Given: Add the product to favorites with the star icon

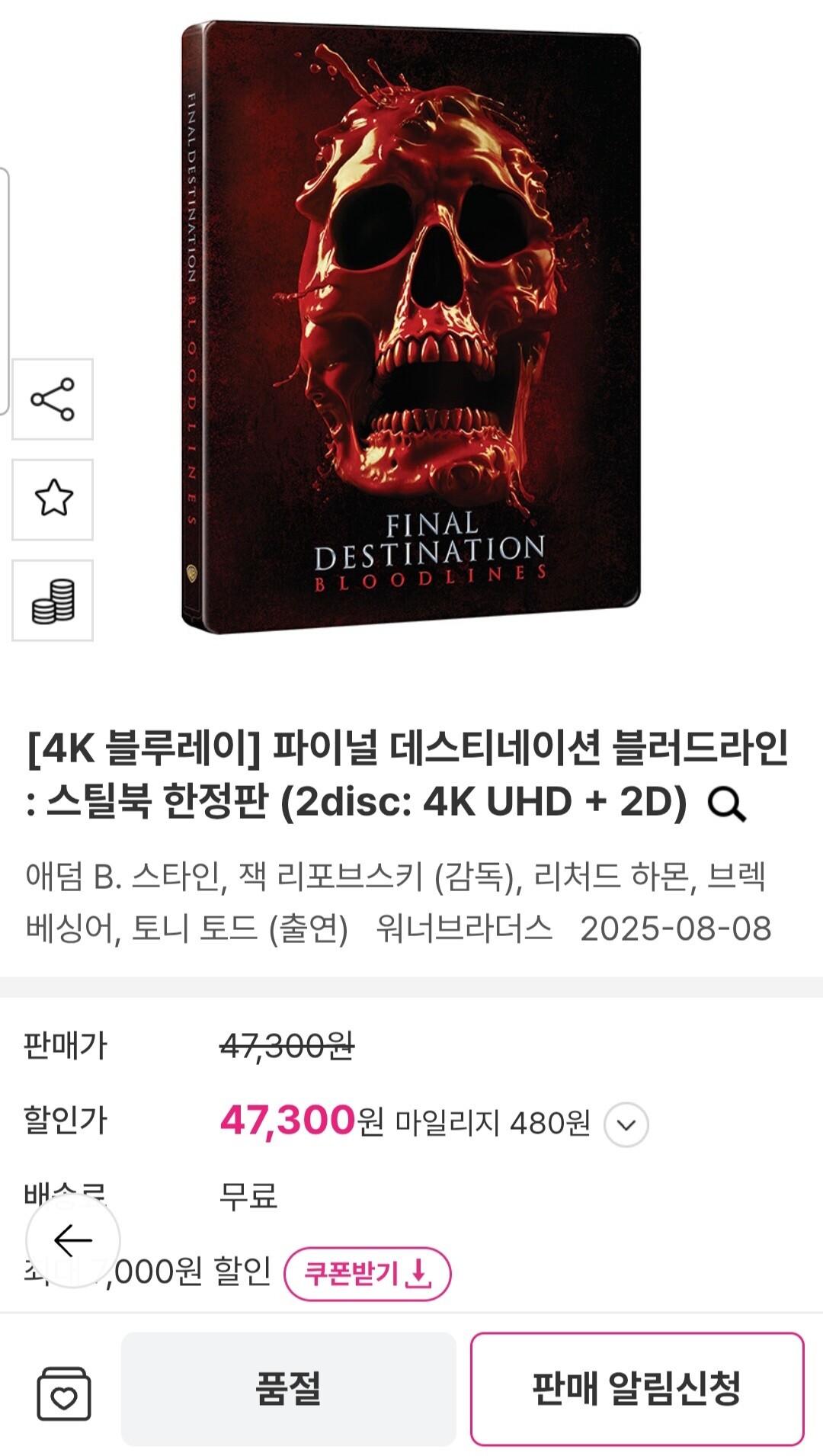Looking at the screenshot, I should tap(53, 499).
